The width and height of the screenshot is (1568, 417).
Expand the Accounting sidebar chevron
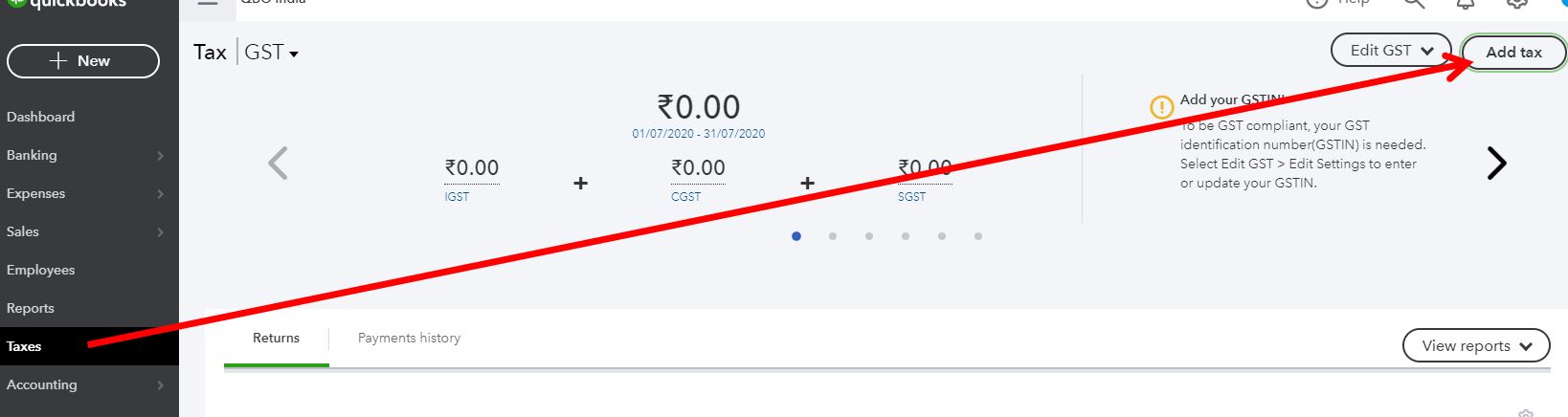pos(160,385)
